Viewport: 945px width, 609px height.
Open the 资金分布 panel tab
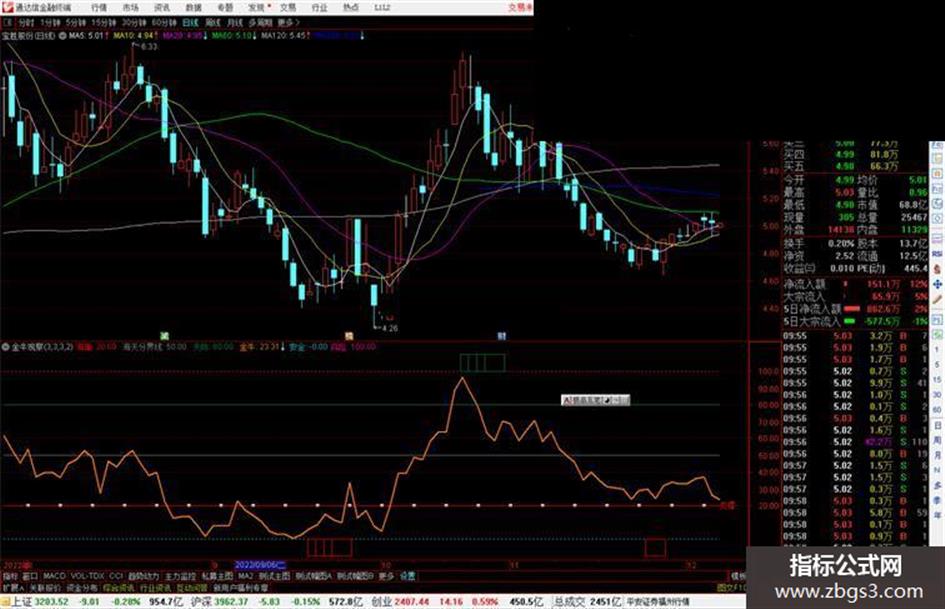(81, 587)
